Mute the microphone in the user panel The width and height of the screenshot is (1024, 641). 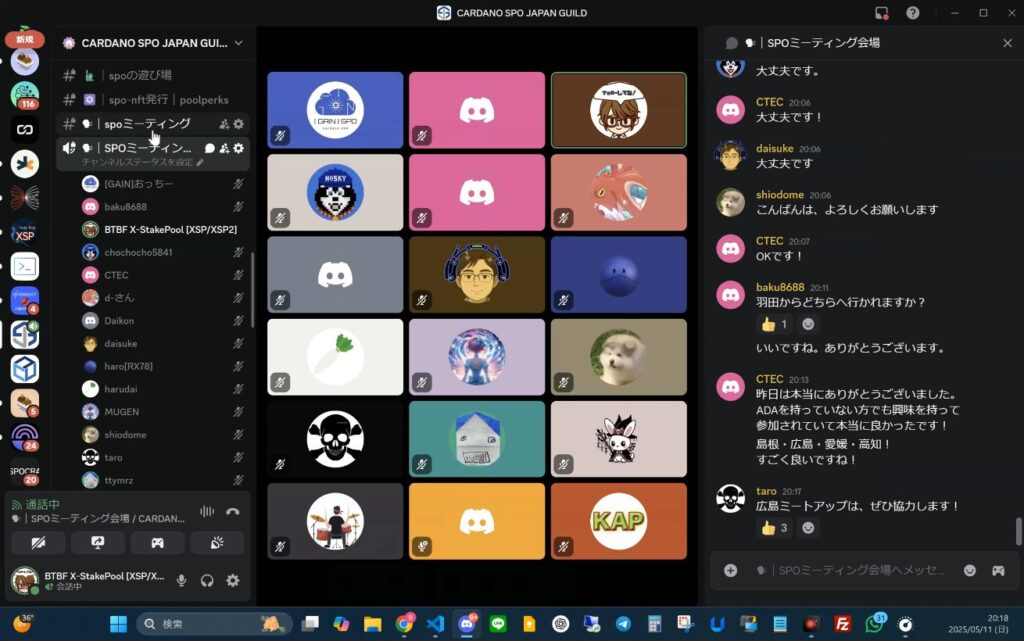182,580
